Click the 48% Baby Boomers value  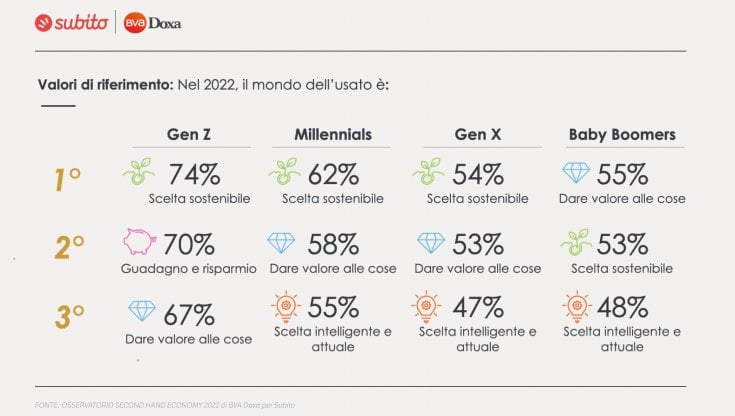tap(622, 308)
